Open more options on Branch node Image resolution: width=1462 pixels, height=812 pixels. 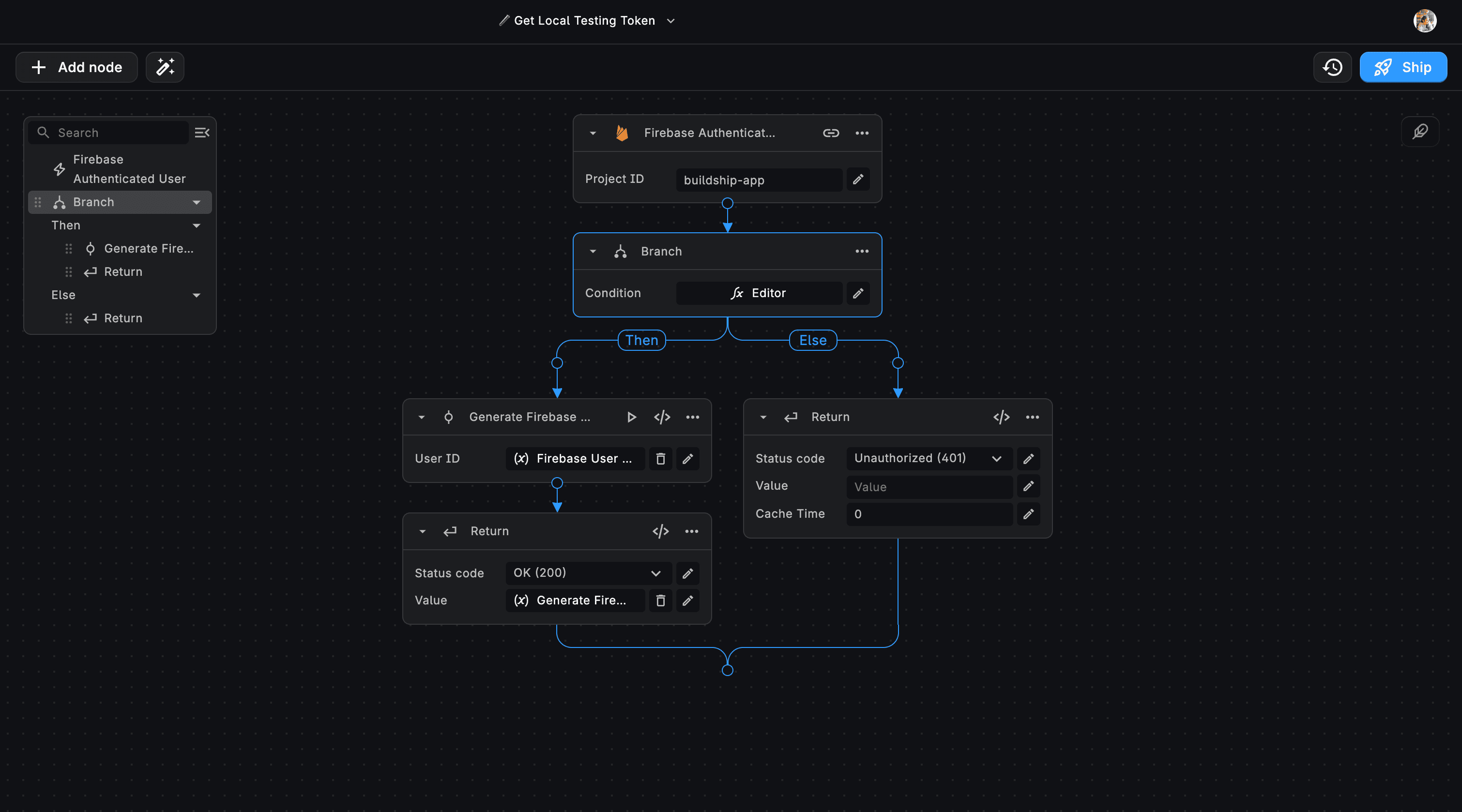click(862, 251)
